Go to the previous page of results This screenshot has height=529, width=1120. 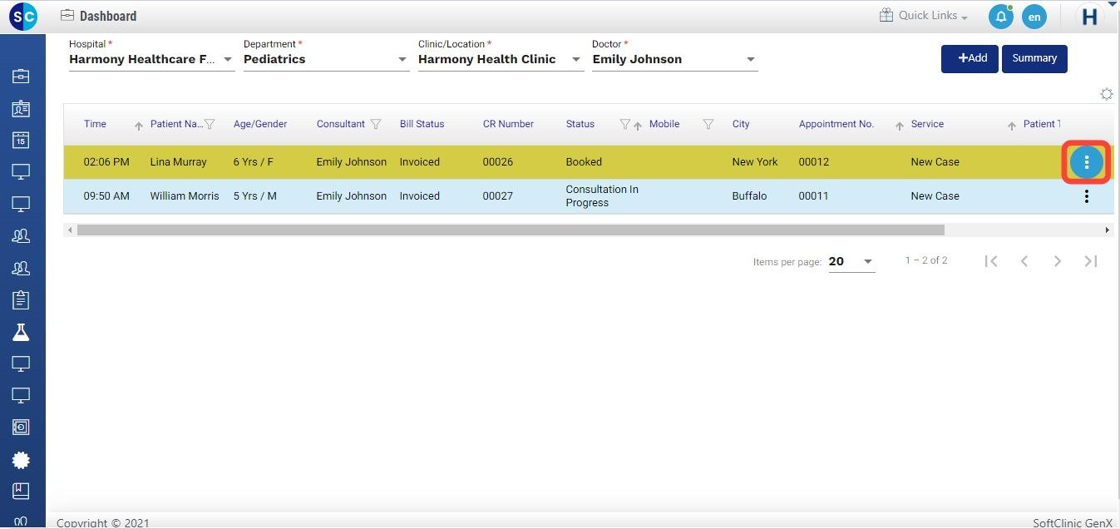(x=1024, y=261)
